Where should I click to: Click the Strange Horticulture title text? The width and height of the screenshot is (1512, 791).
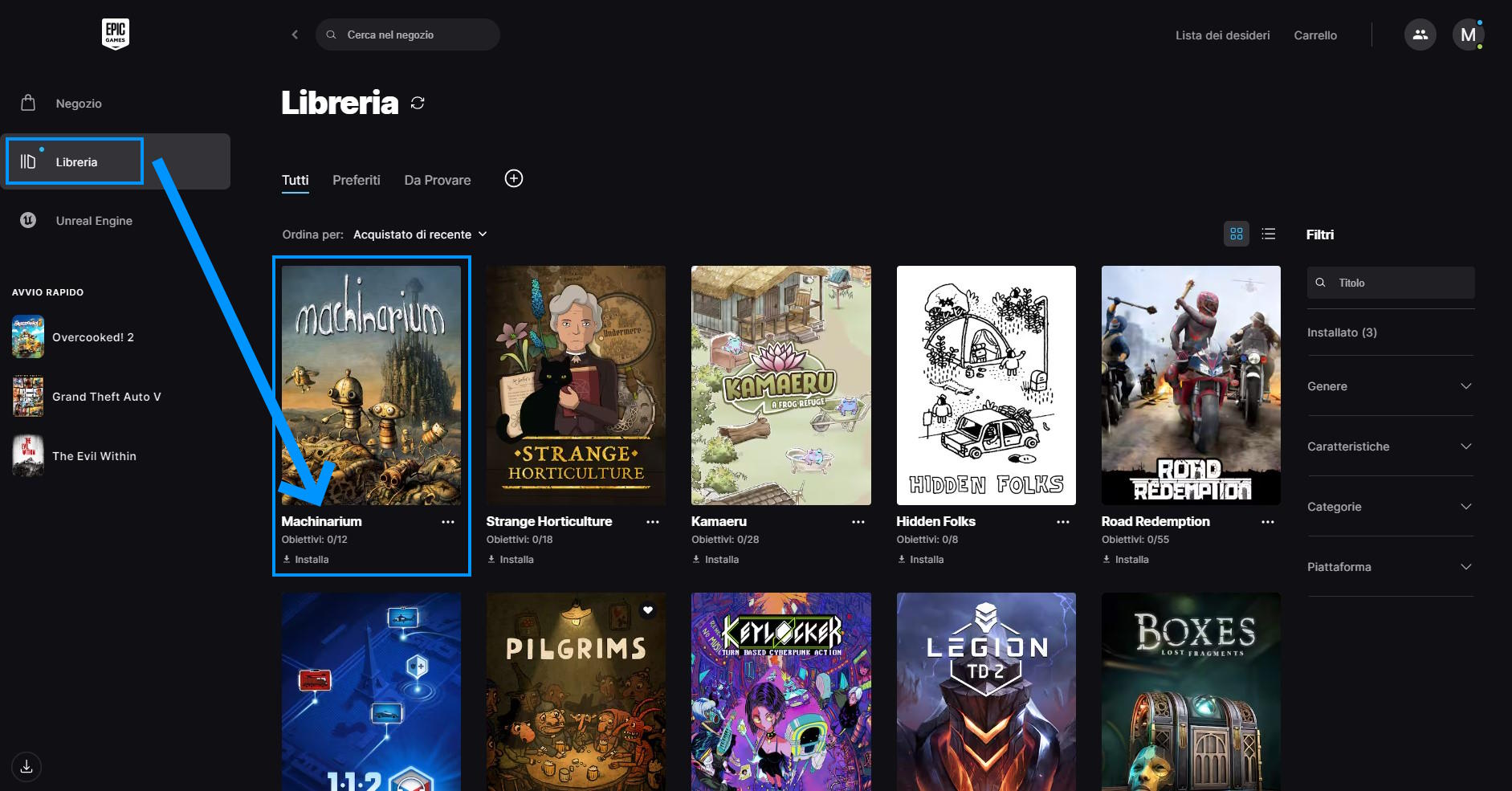[549, 521]
